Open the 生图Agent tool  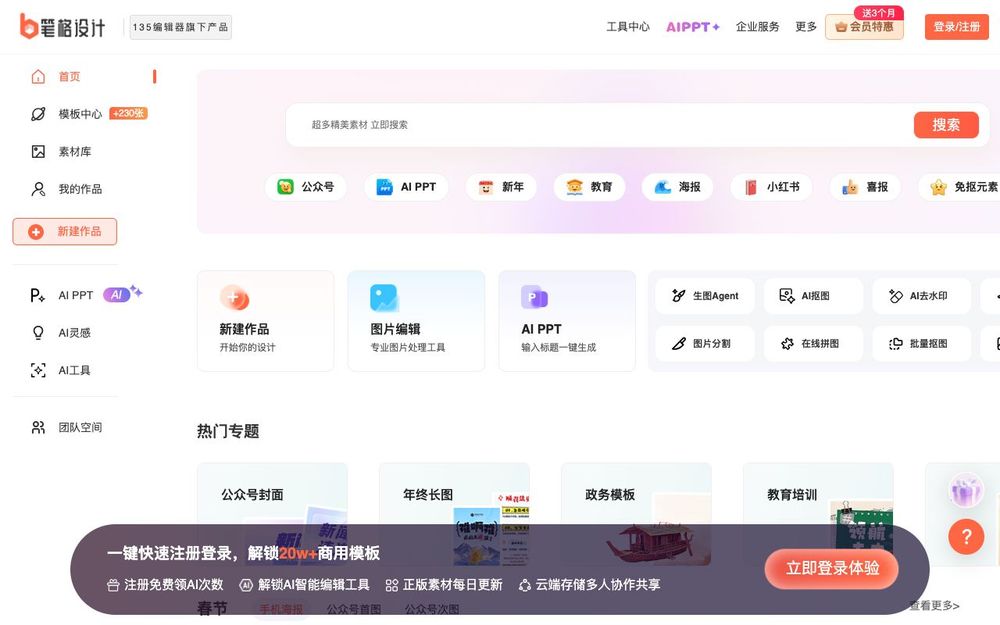704,295
